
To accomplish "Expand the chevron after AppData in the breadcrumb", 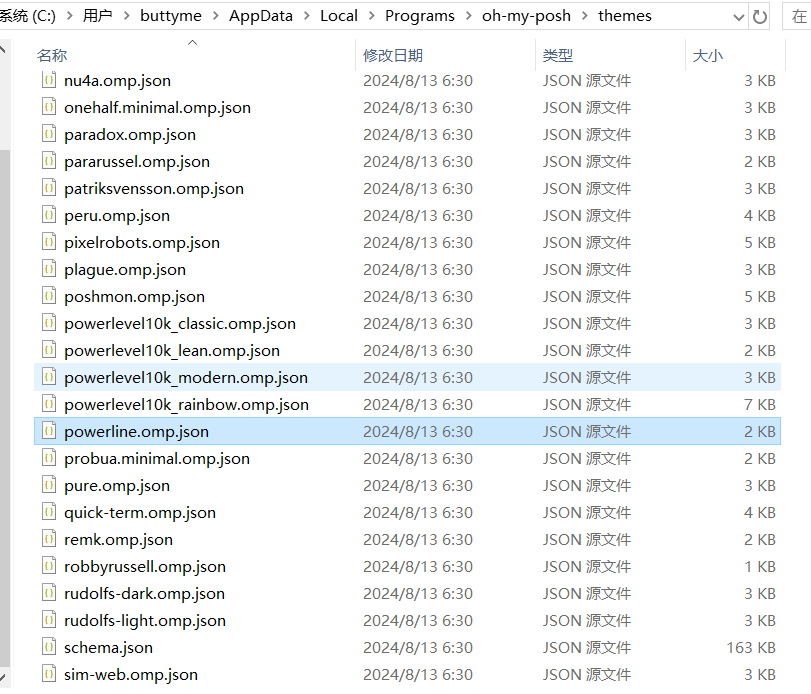I will (x=306, y=16).
